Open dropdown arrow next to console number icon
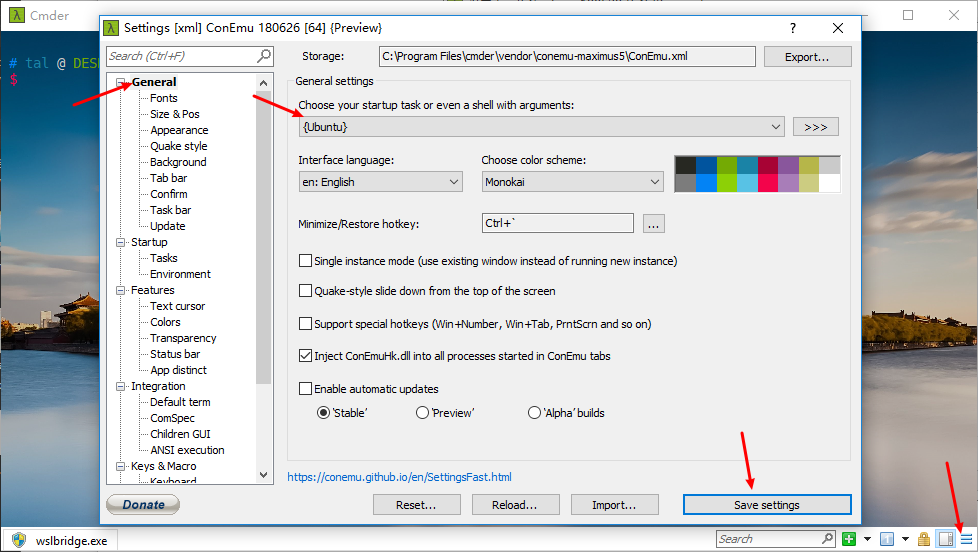 tap(905, 539)
